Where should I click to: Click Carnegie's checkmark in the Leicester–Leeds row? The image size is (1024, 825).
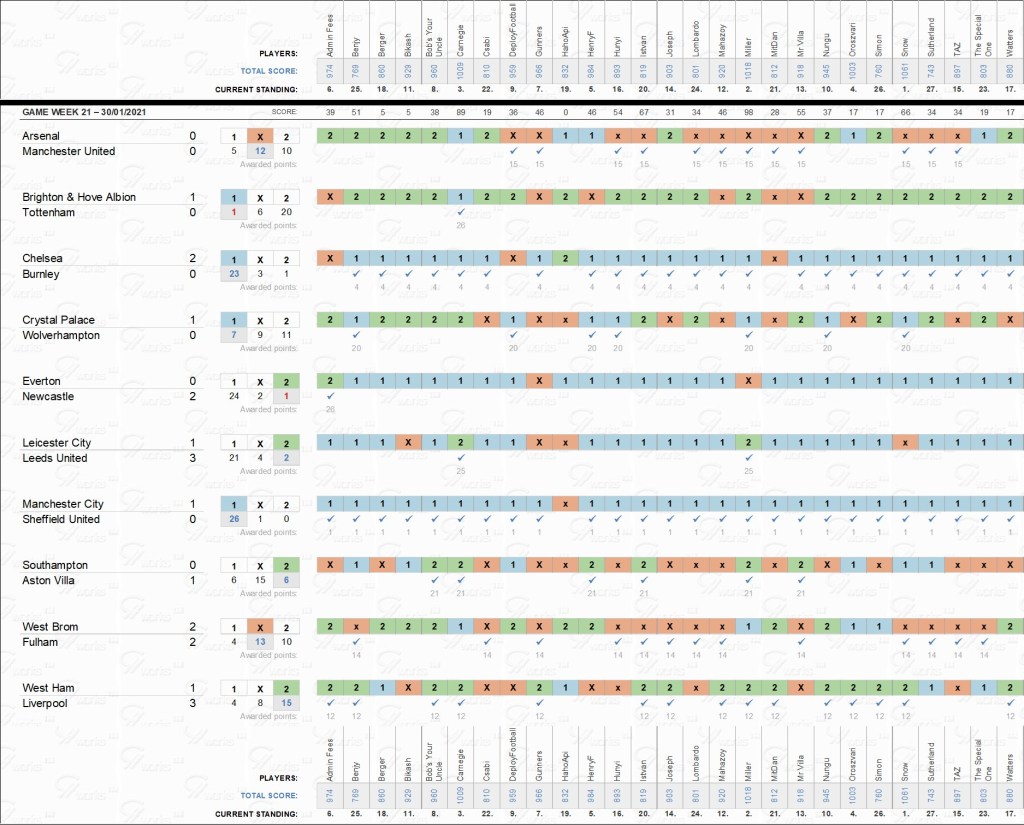click(x=460, y=458)
